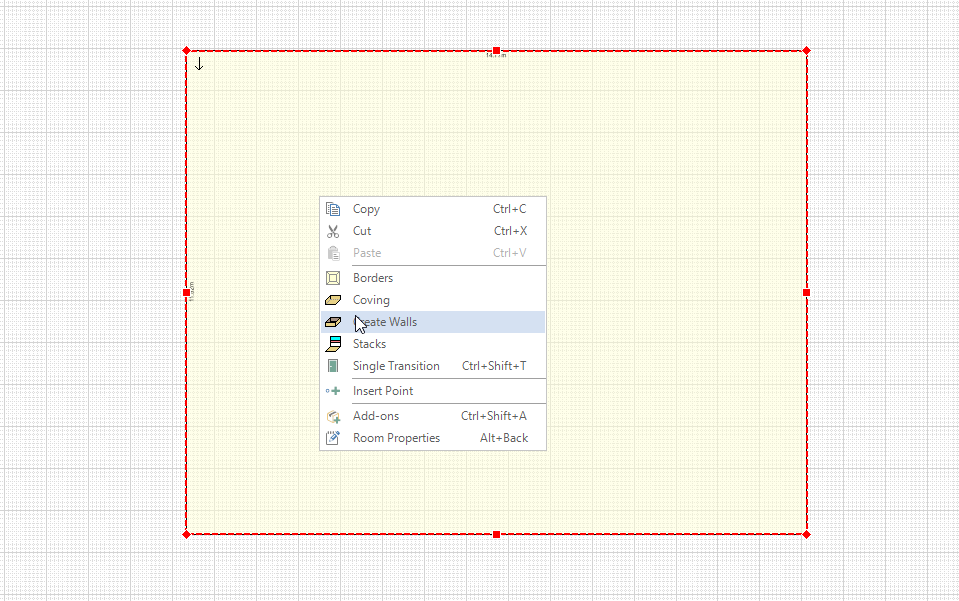Click the Ctrl+Shift+A shortcut text
Image resolution: width=959 pixels, height=601 pixels.
(494, 416)
